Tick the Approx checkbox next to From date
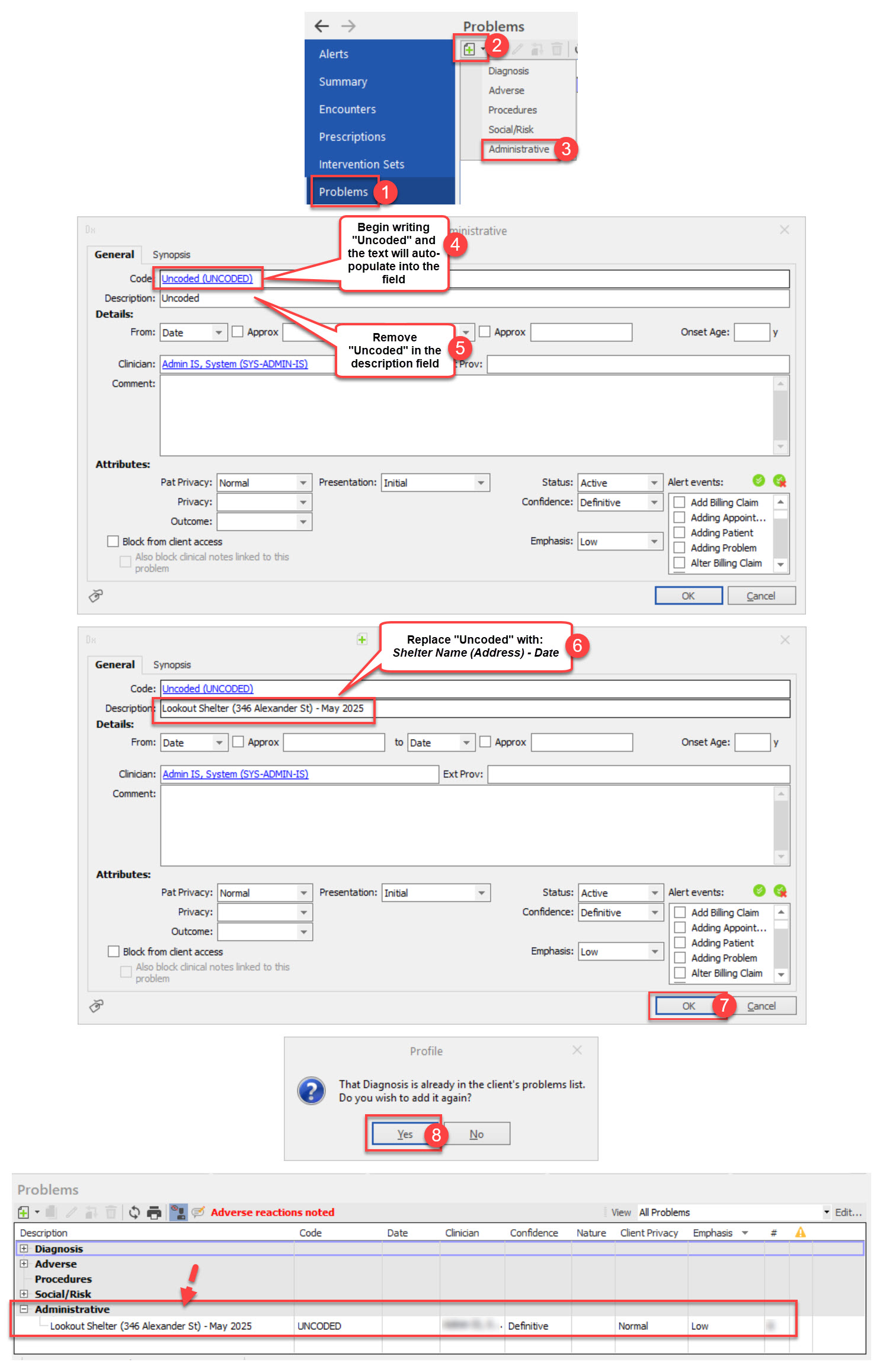Screen dimensions: 883x1372 tap(238, 332)
